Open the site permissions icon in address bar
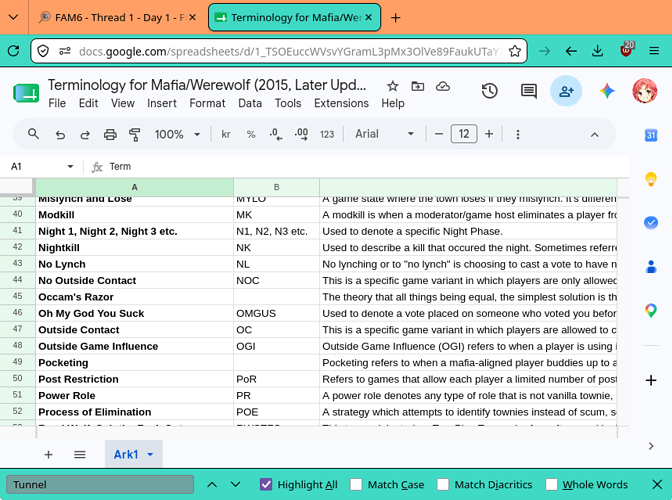 point(65,51)
